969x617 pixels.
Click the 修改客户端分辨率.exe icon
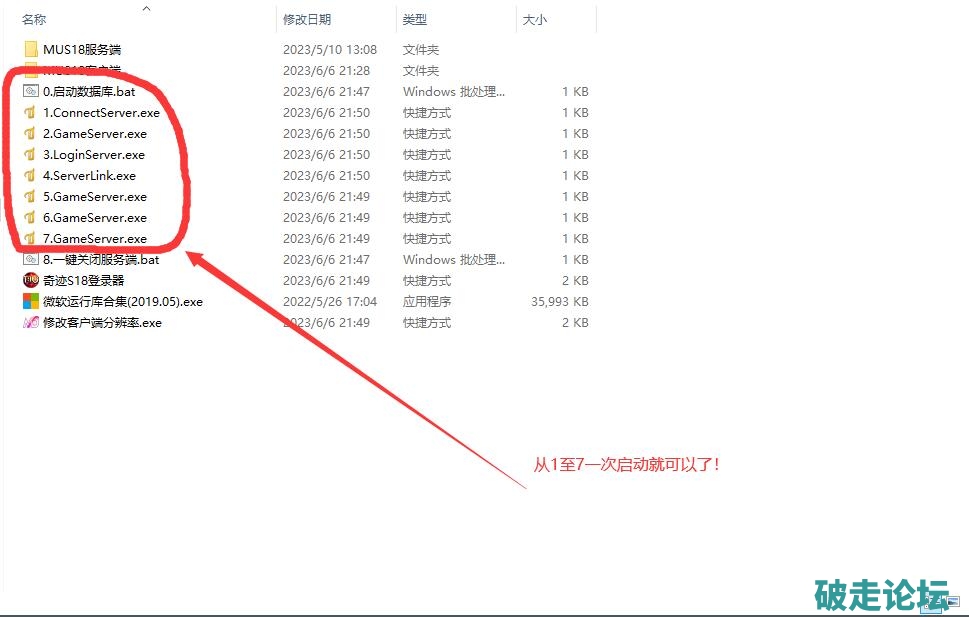(30, 322)
